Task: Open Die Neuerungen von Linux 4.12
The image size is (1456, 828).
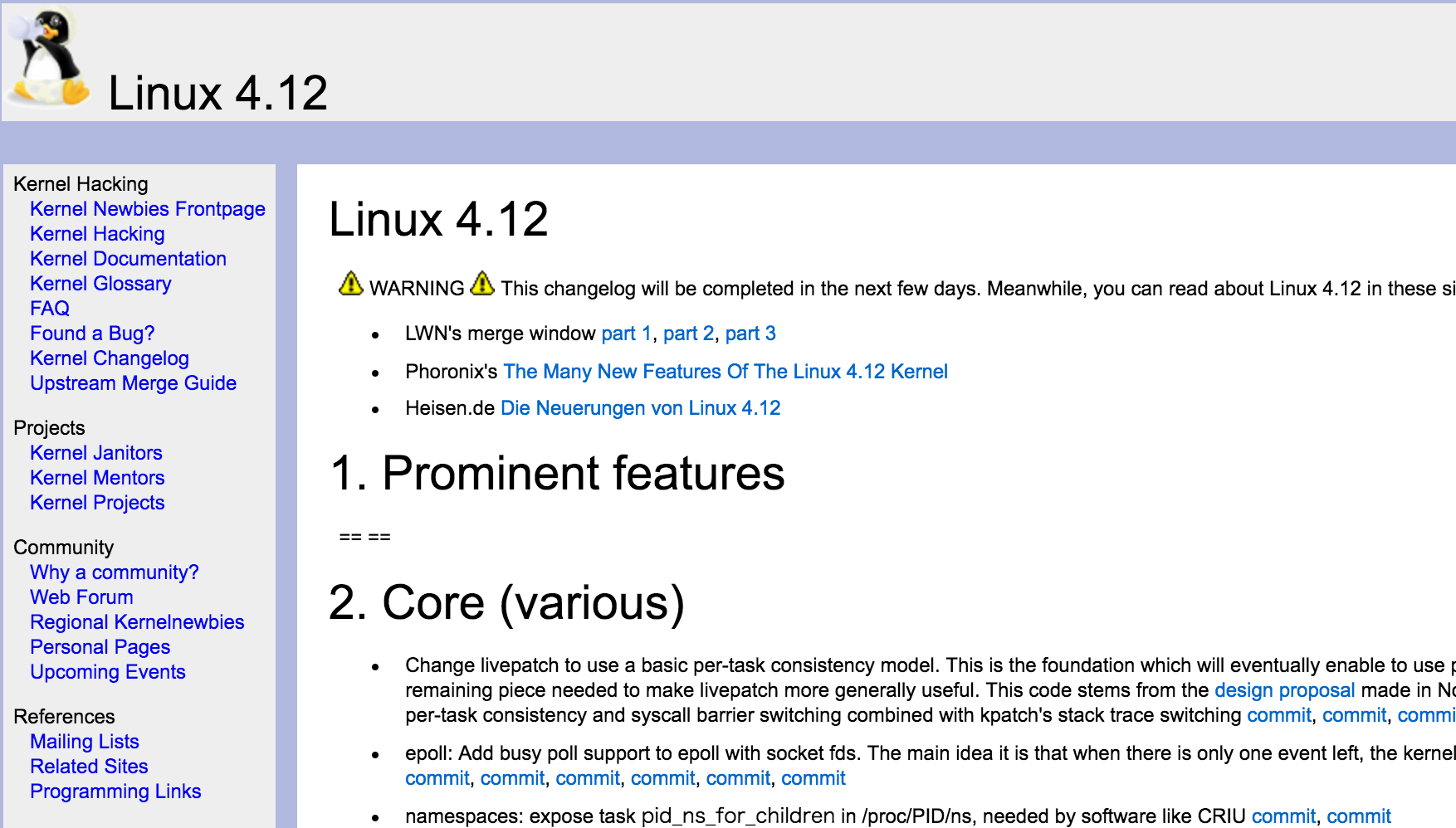Action: click(641, 408)
